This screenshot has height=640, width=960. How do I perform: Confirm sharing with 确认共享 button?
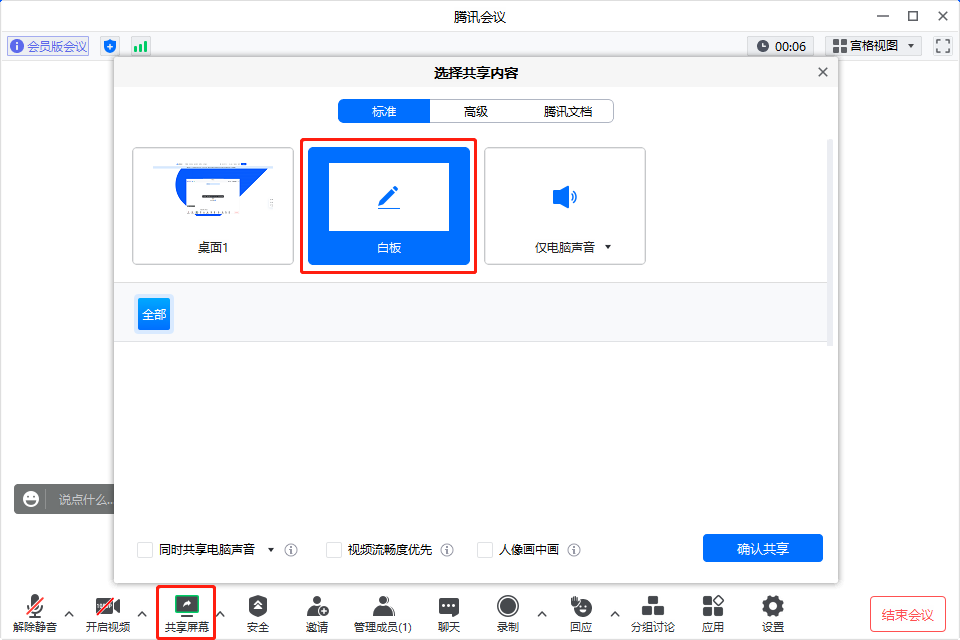pos(763,548)
